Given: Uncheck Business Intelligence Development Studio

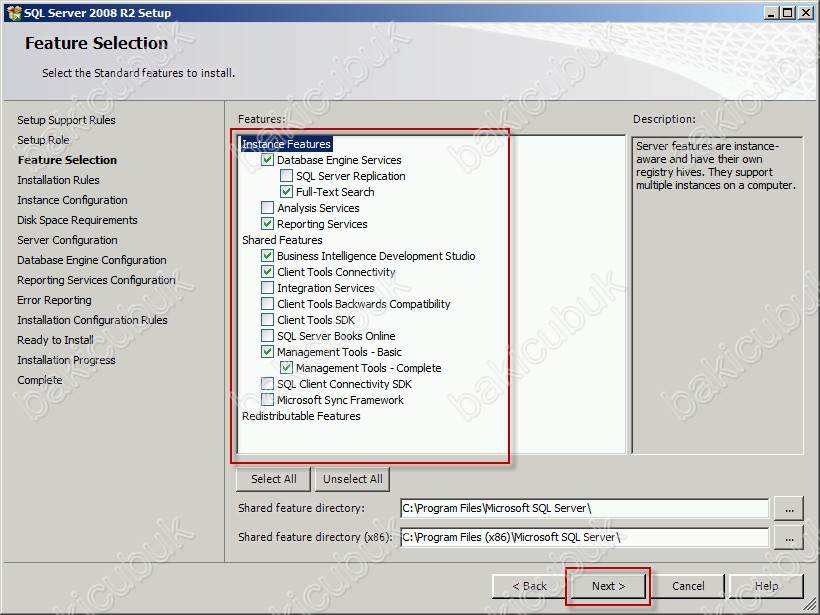Looking at the screenshot, I should [x=267, y=256].
